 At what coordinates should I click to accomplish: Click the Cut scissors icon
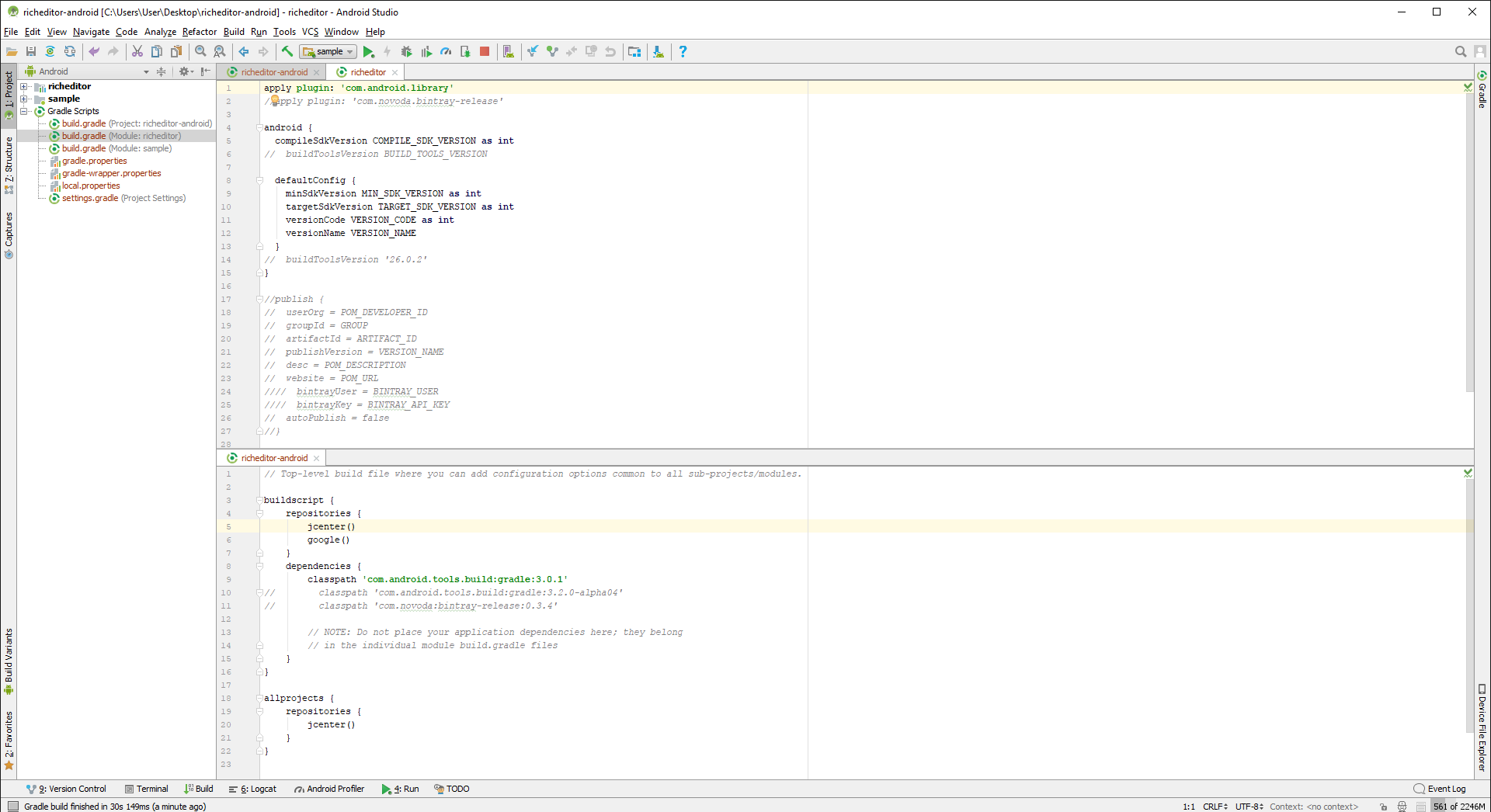(x=137, y=51)
